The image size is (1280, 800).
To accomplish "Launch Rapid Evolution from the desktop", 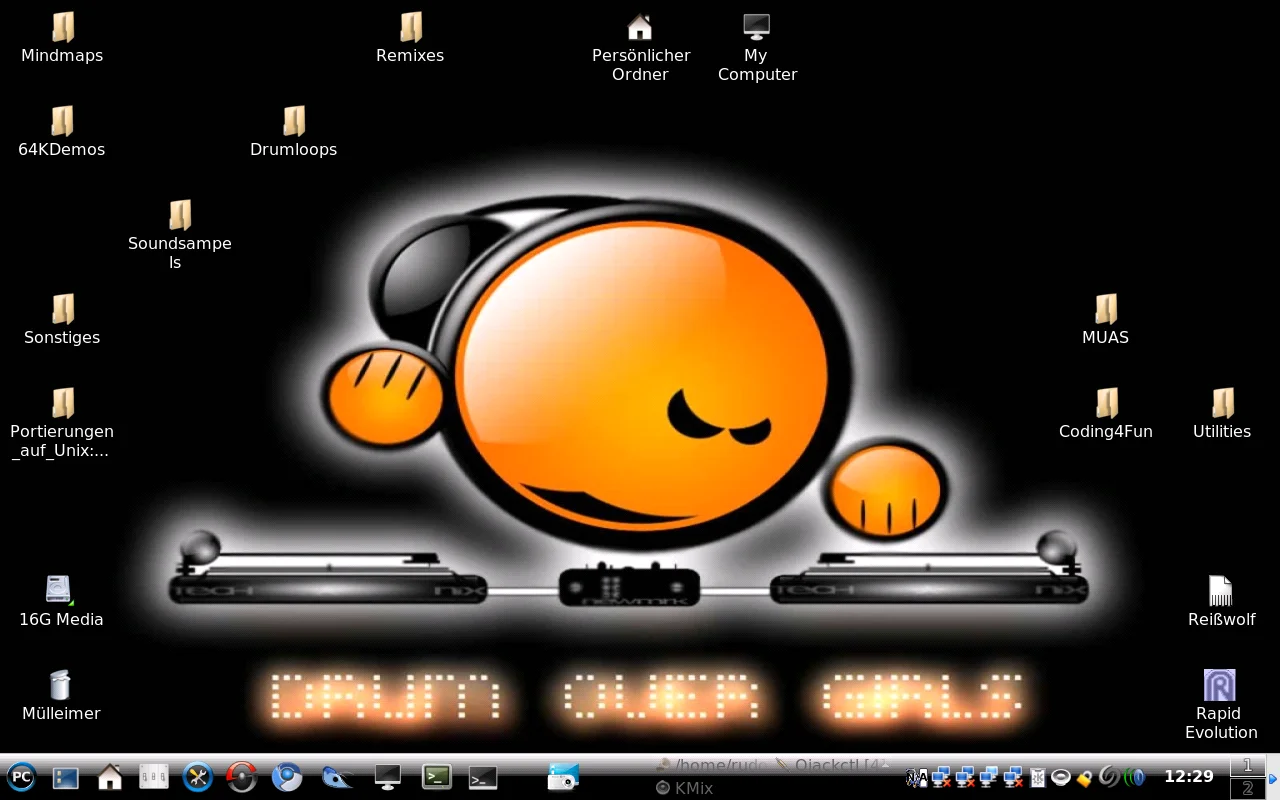I will coord(1220,705).
